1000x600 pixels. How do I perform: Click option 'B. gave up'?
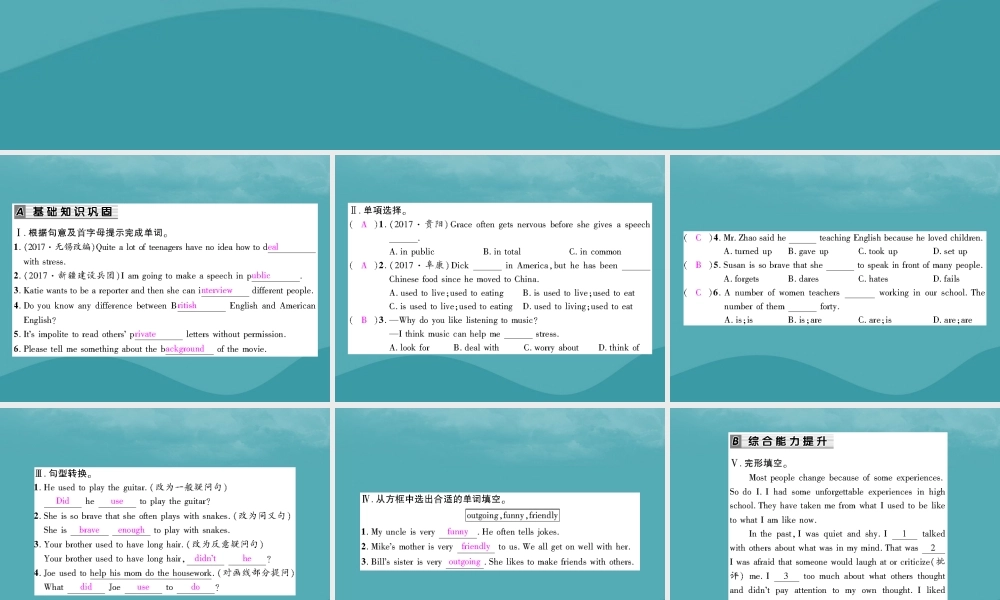(x=808, y=251)
